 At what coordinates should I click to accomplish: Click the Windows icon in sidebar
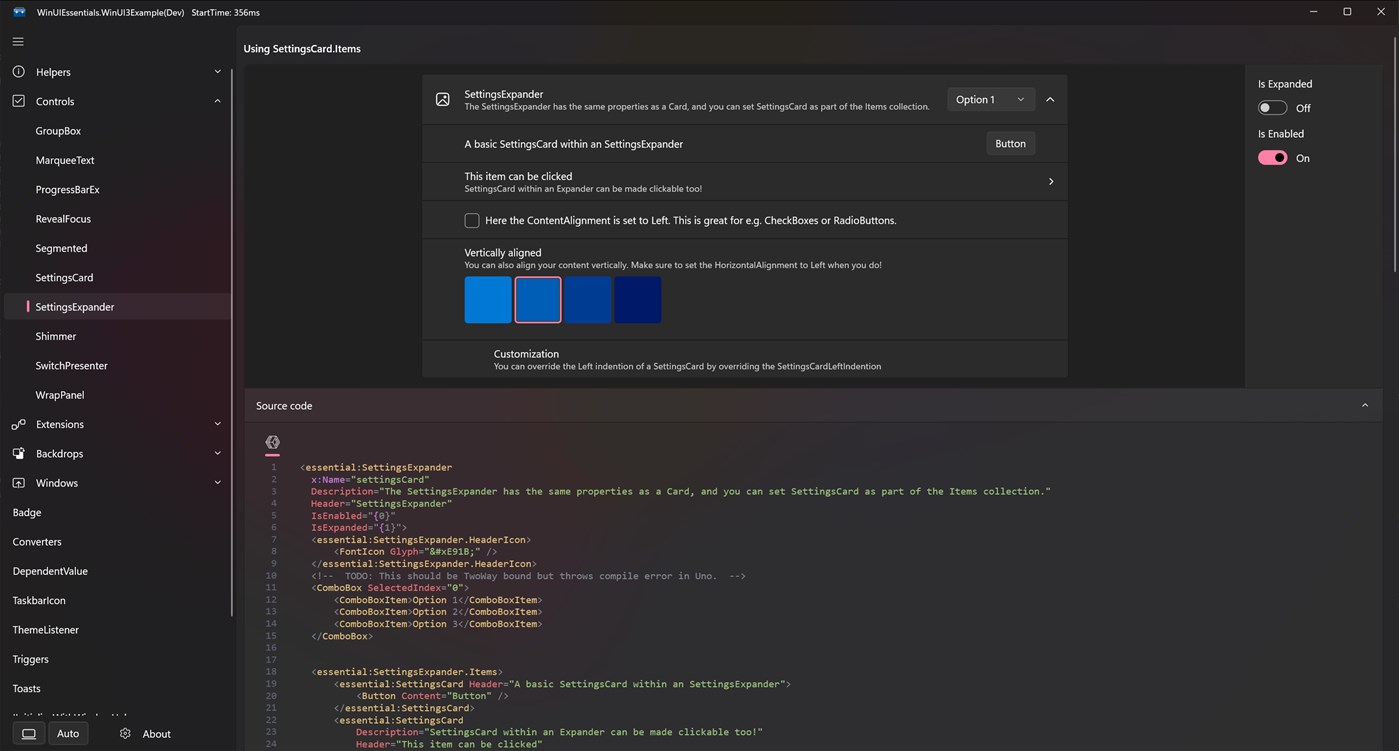[18, 483]
